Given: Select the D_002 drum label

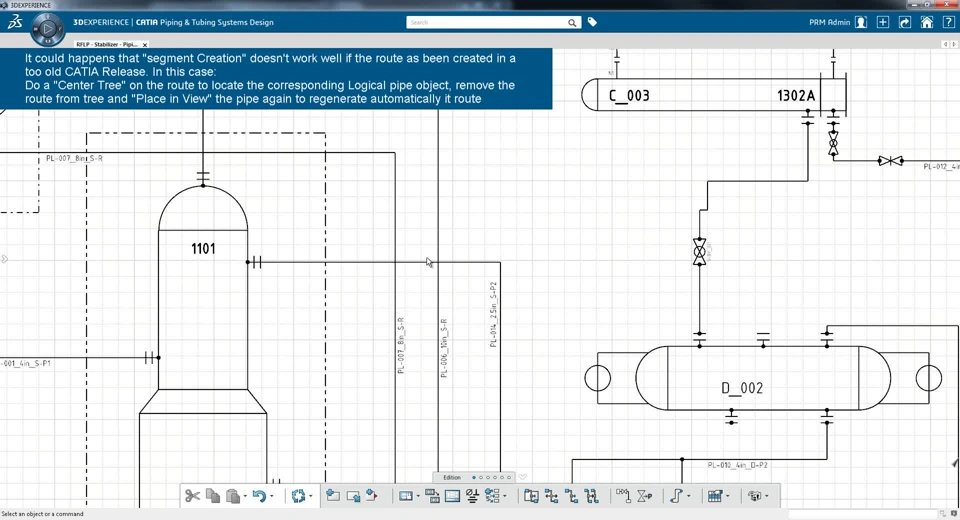Looking at the screenshot, I should click(742, 388).
